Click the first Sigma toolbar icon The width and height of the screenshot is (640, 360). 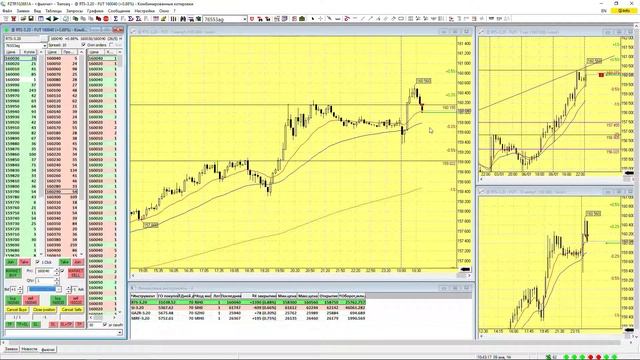tap(116, 19)
